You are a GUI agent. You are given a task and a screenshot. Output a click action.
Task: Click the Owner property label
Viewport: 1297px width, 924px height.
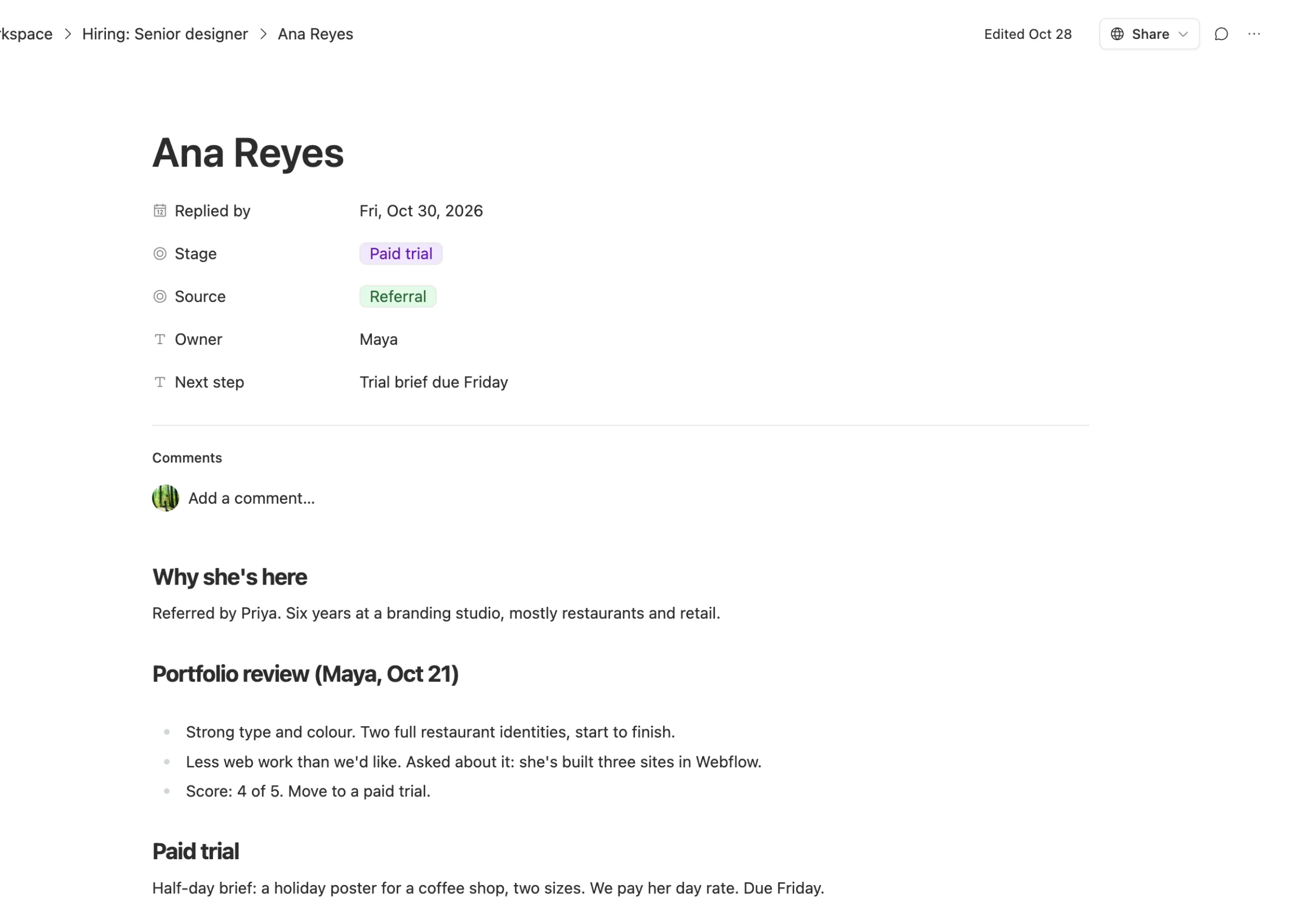tap(198, 340)
